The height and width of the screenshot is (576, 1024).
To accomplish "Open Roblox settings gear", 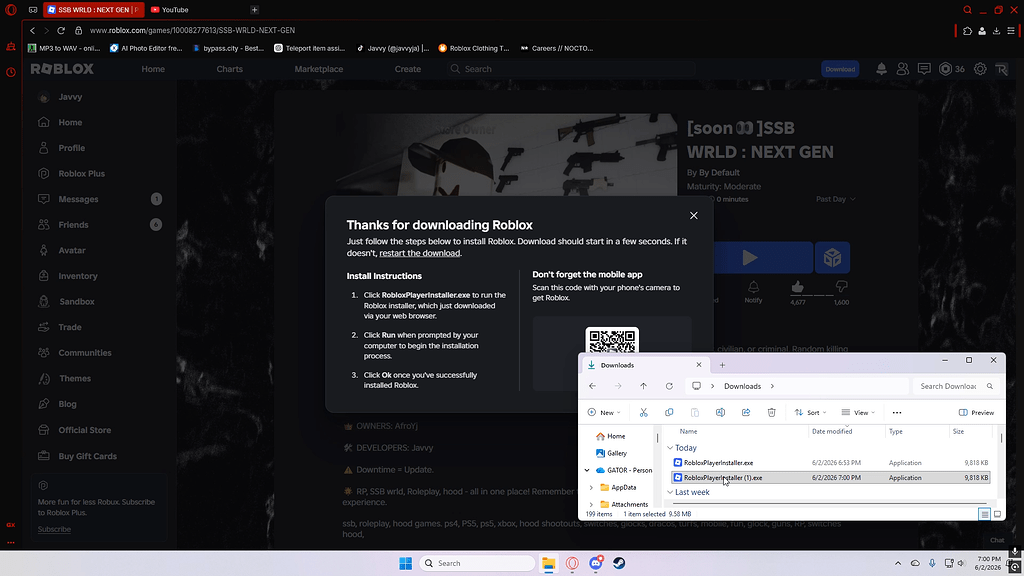I will (x=980, y=69).
